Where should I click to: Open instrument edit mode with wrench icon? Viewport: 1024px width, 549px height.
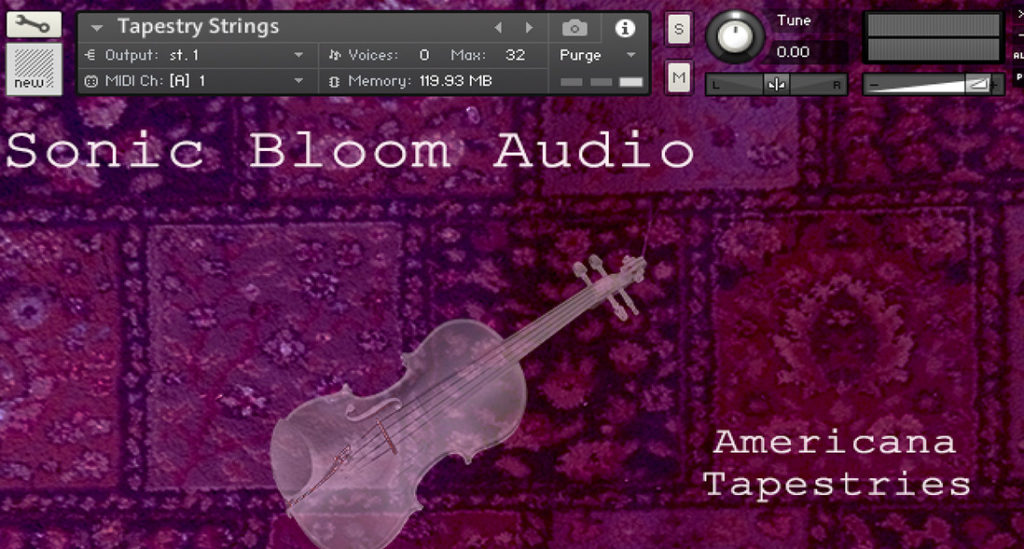tap(34, 25)
